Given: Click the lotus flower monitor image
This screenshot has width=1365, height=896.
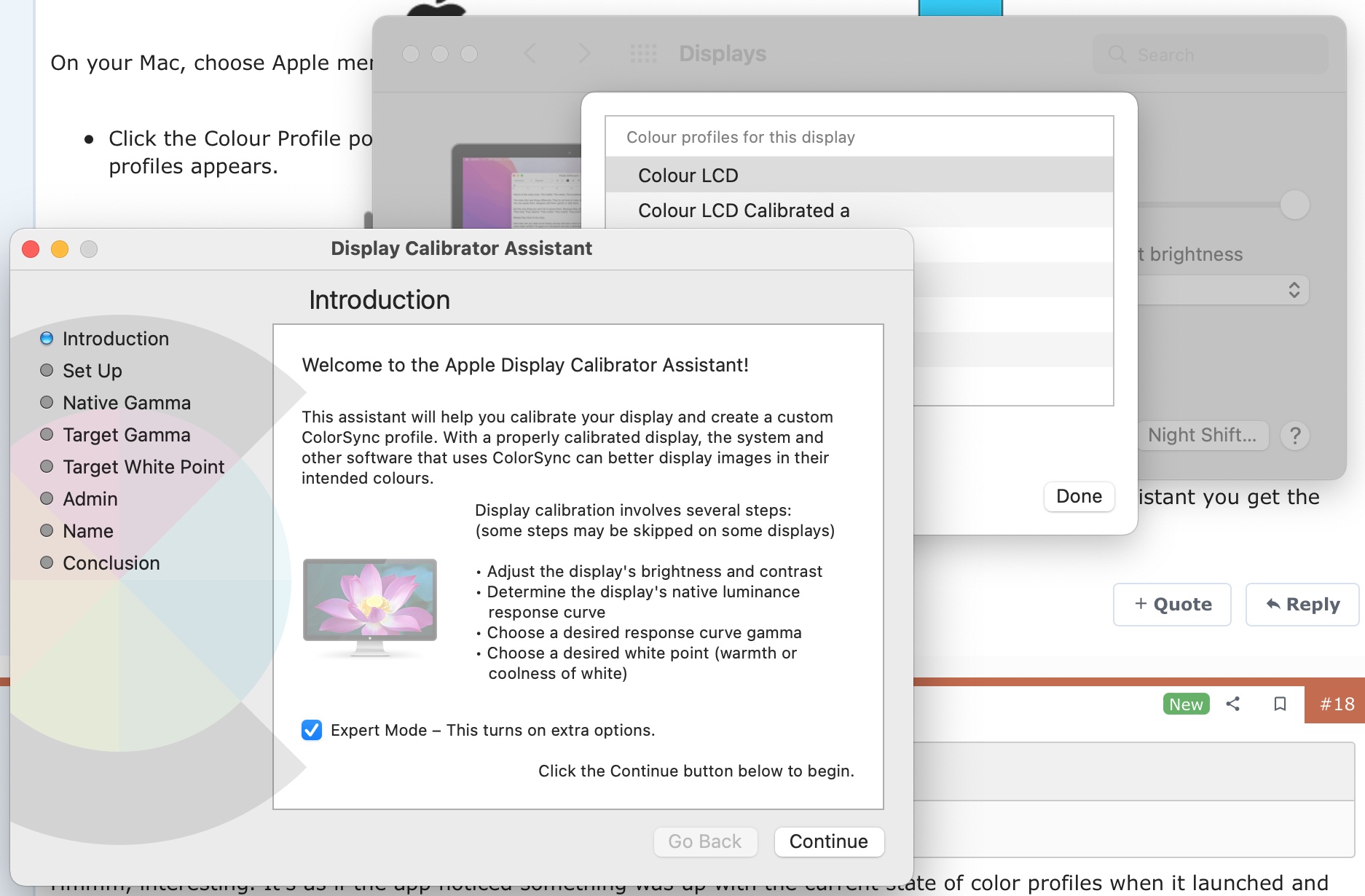Looking at the screenshot, I should (370, 608).
